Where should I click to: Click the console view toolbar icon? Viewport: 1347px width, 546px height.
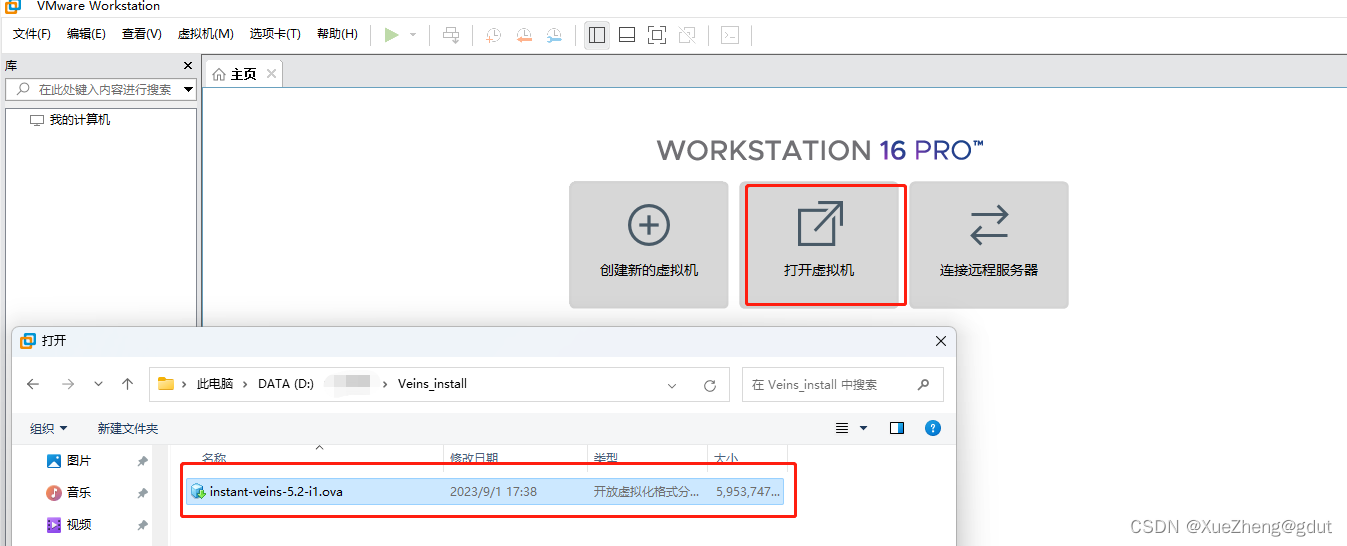coord(730,35)
